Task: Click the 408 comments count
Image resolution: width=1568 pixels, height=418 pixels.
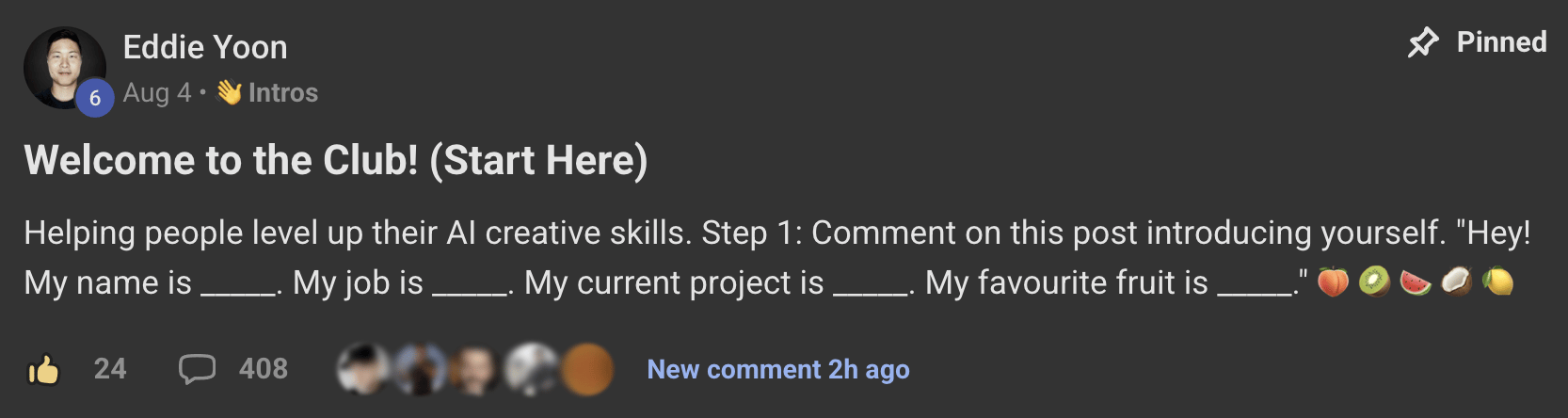Action: (264, 369)
